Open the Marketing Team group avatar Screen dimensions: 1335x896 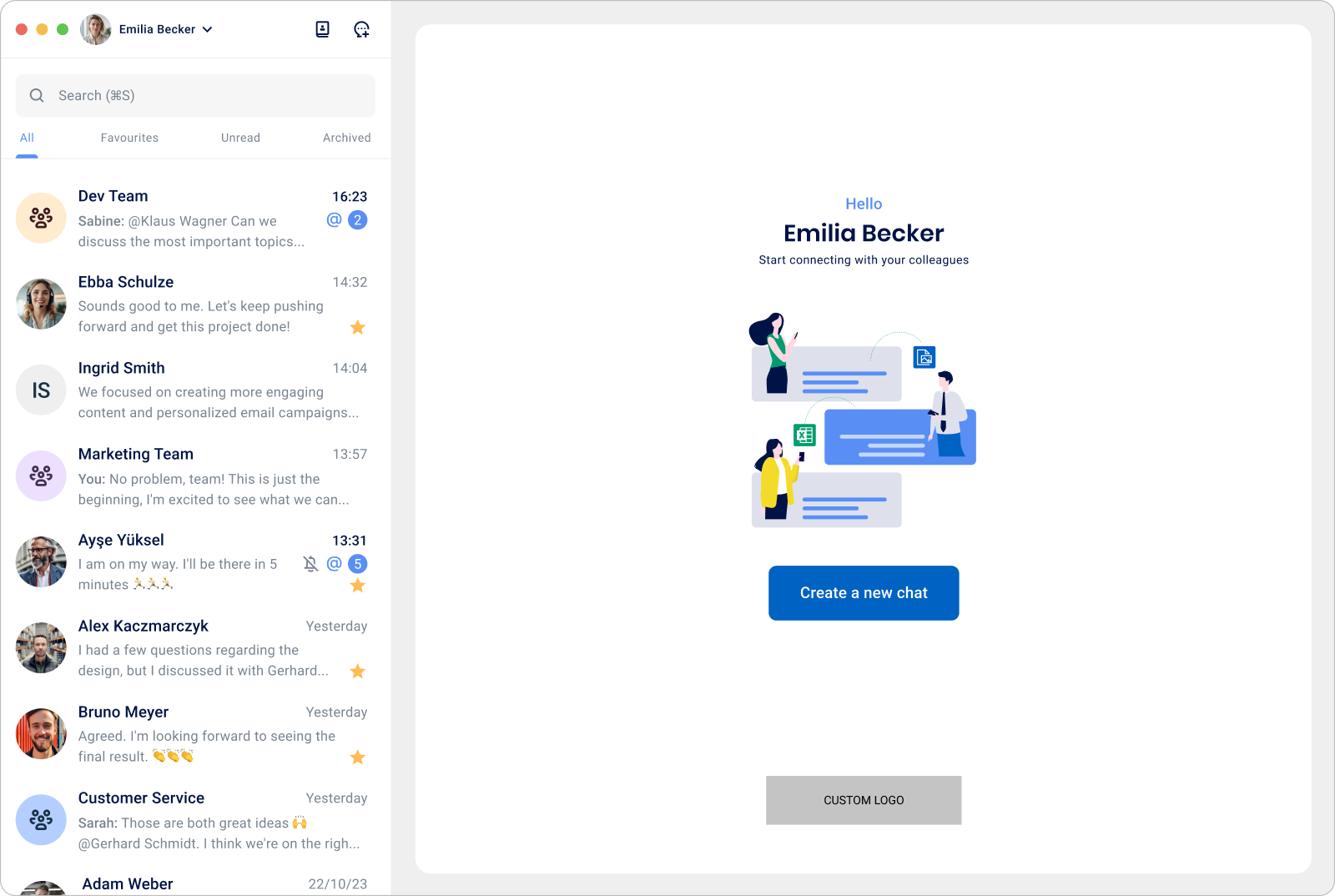click(x=41, y=476)
